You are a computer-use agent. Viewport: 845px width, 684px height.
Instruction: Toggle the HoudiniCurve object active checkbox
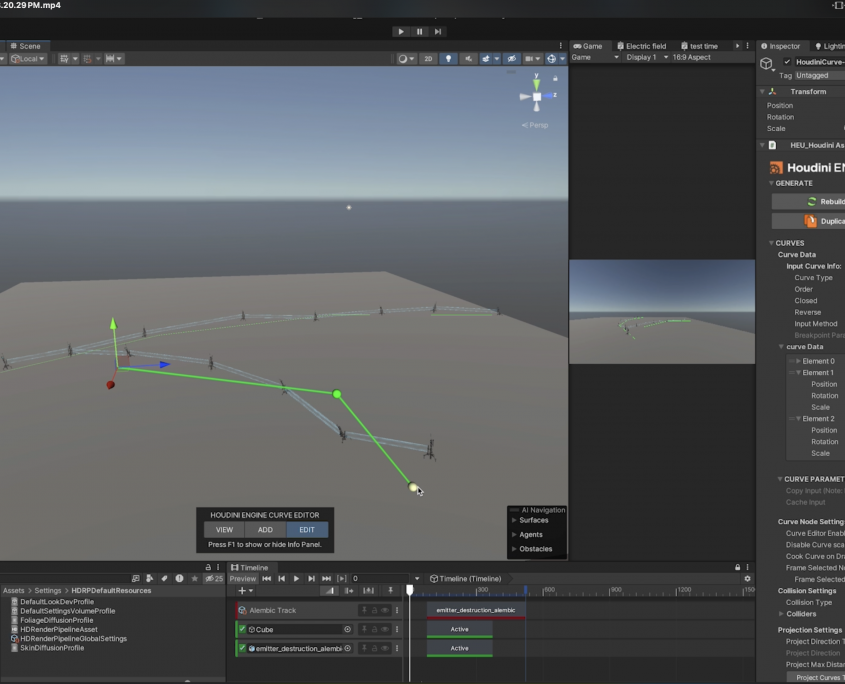787,62
